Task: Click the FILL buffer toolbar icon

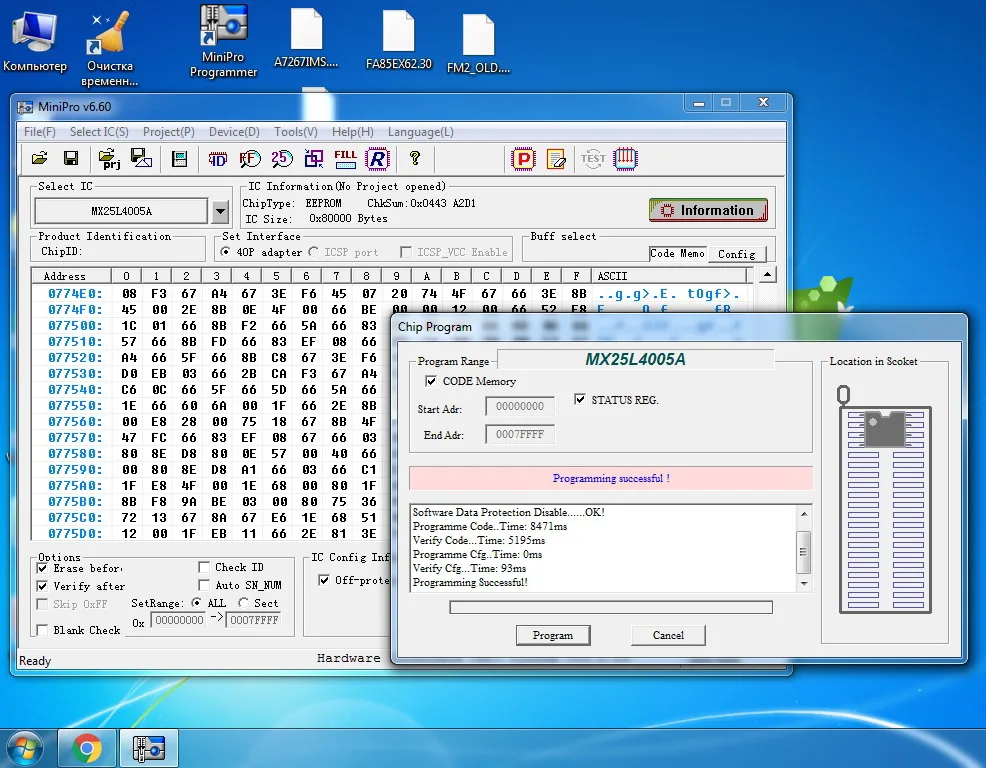Action: (345, 158)
